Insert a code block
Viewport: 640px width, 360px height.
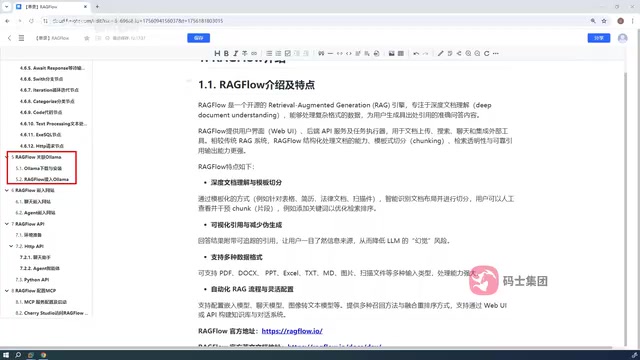pos(340,53)
